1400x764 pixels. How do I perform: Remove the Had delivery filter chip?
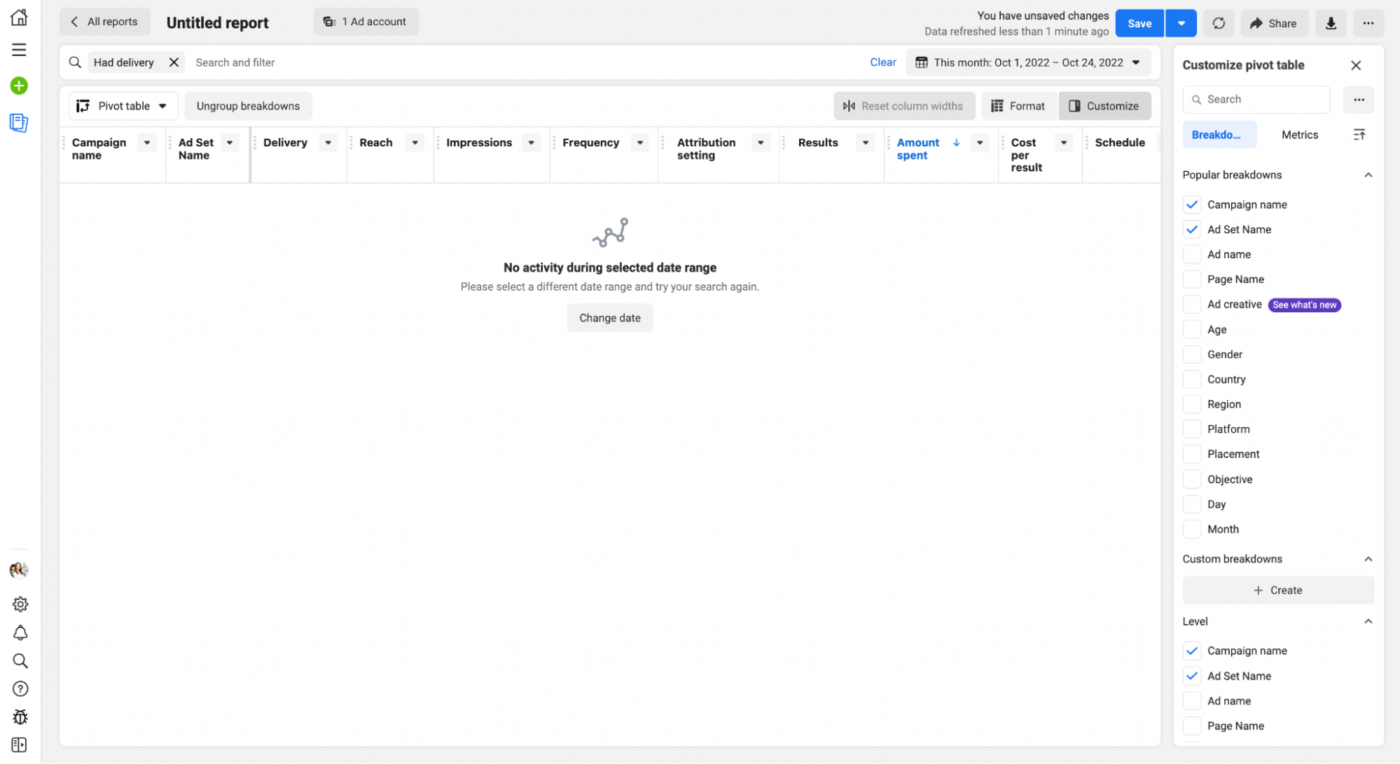pyautogui.click(x=174, y=62)
